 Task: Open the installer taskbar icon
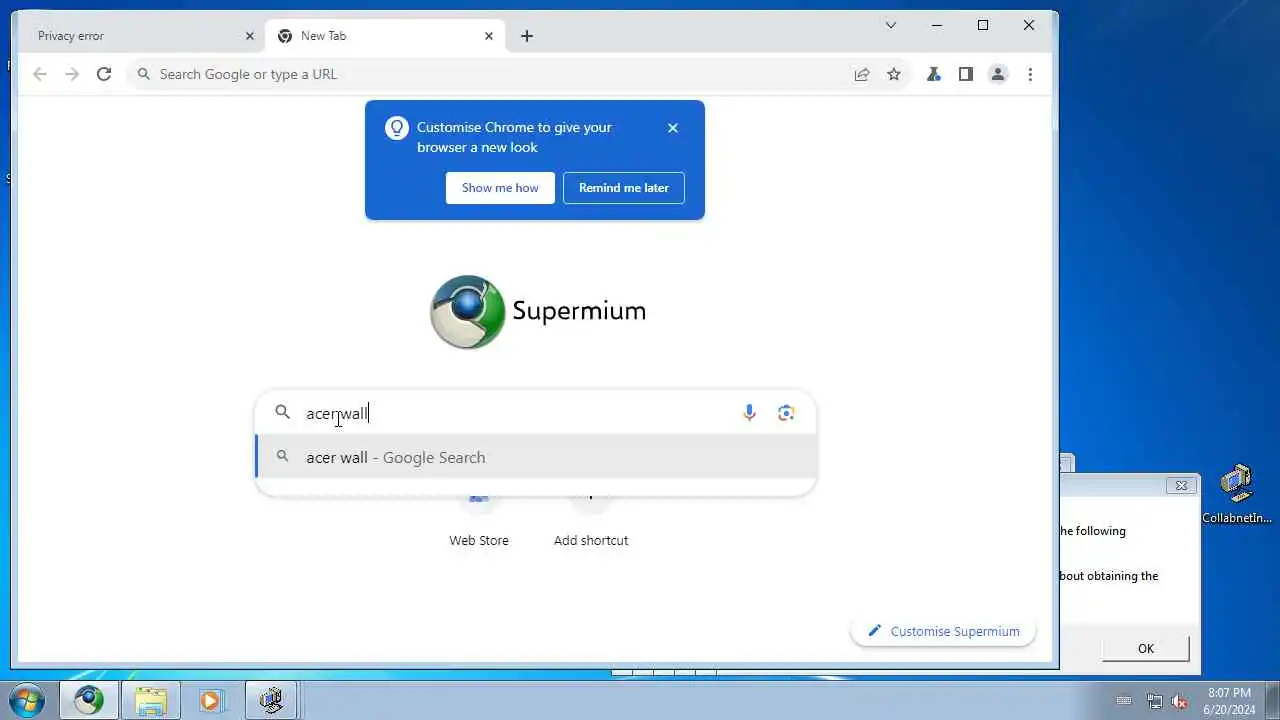[x=271, y=700]
